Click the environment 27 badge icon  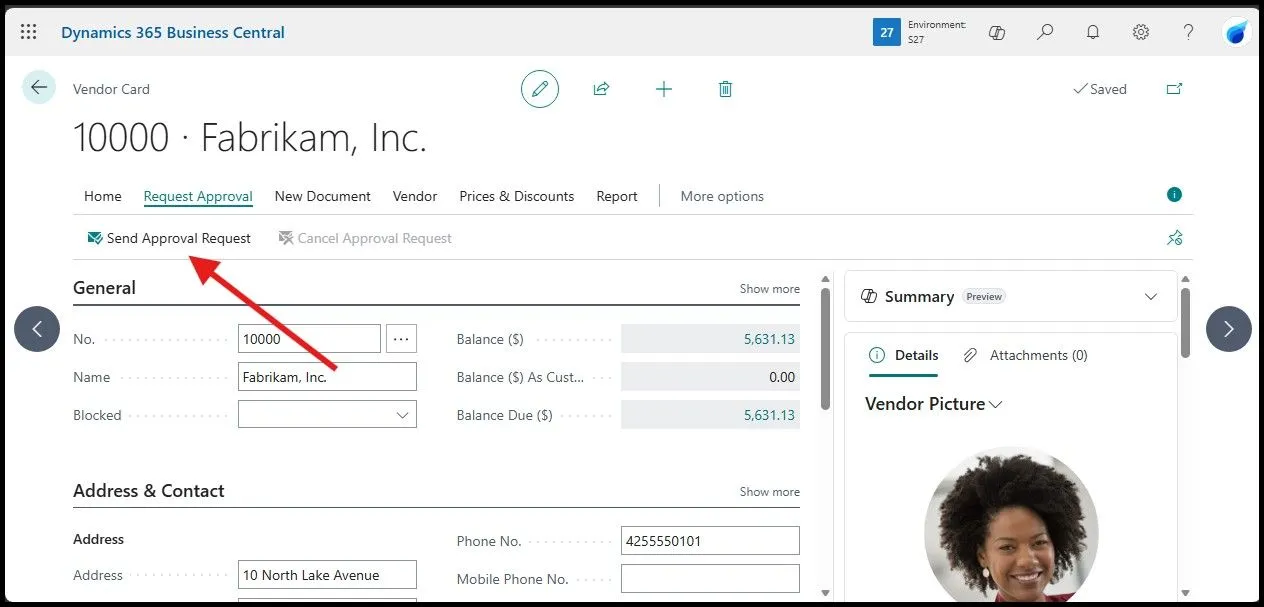click(886, 32)
